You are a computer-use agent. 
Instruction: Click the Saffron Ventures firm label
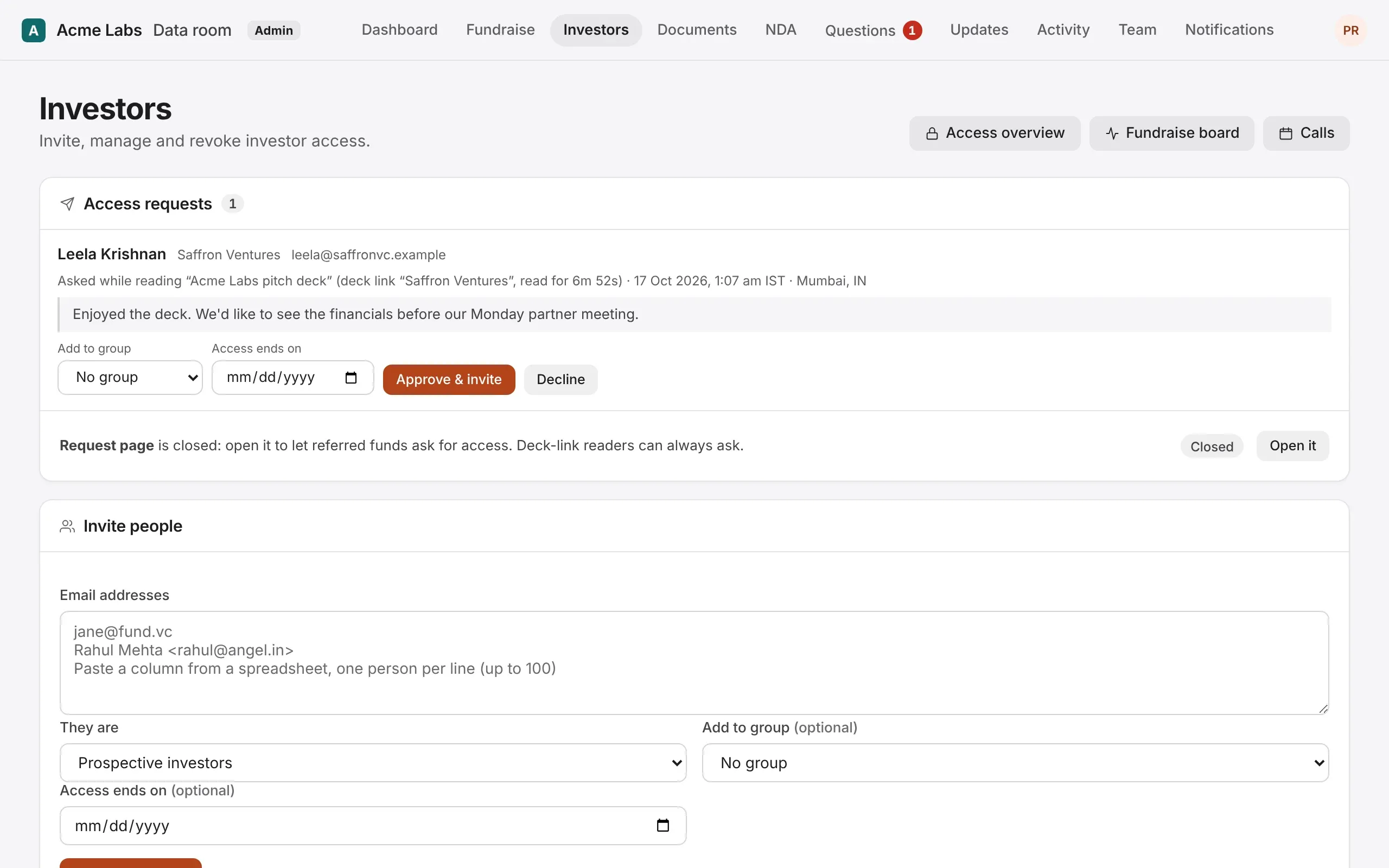click(228, 255)
